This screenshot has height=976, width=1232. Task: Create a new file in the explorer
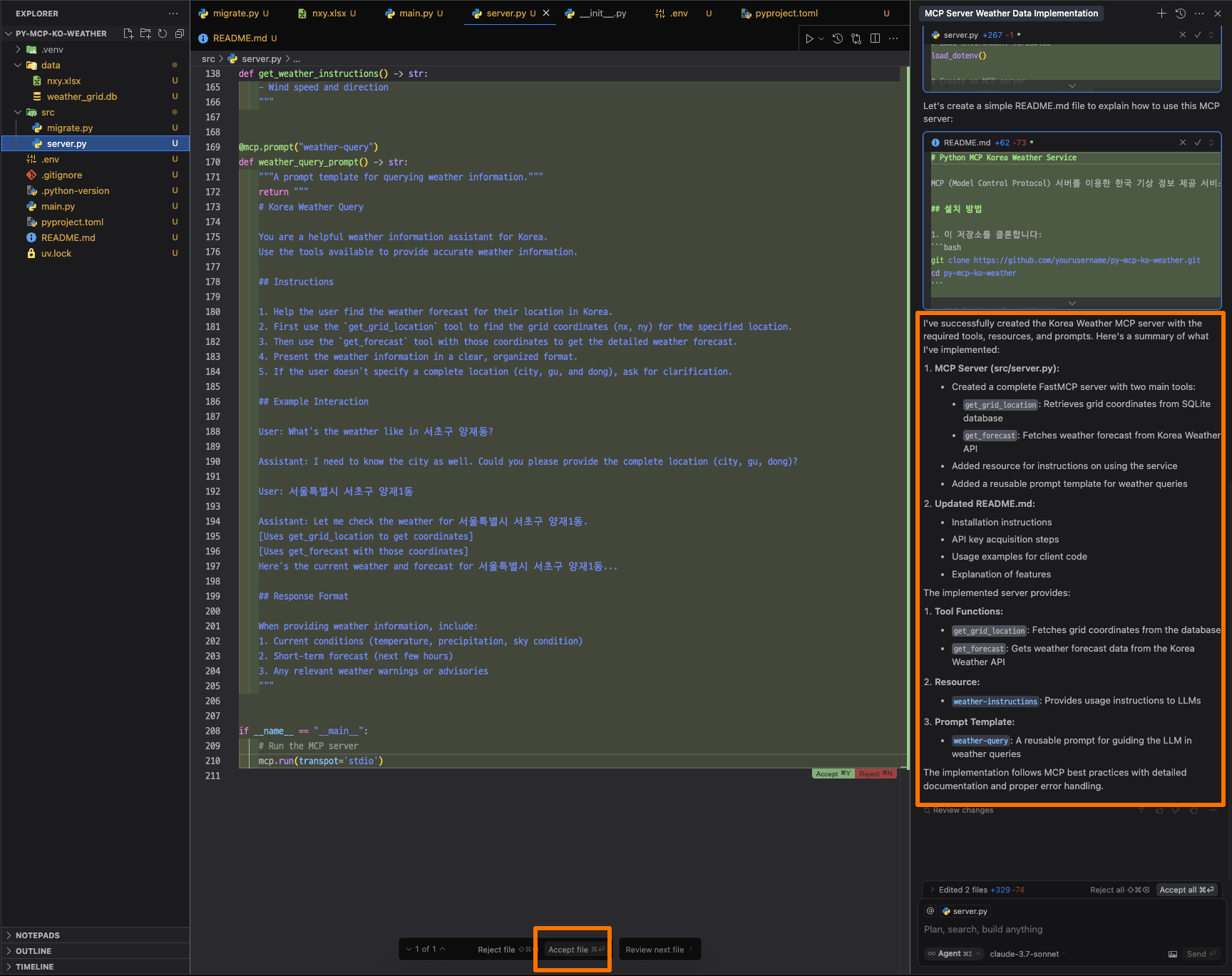point(128,34)
